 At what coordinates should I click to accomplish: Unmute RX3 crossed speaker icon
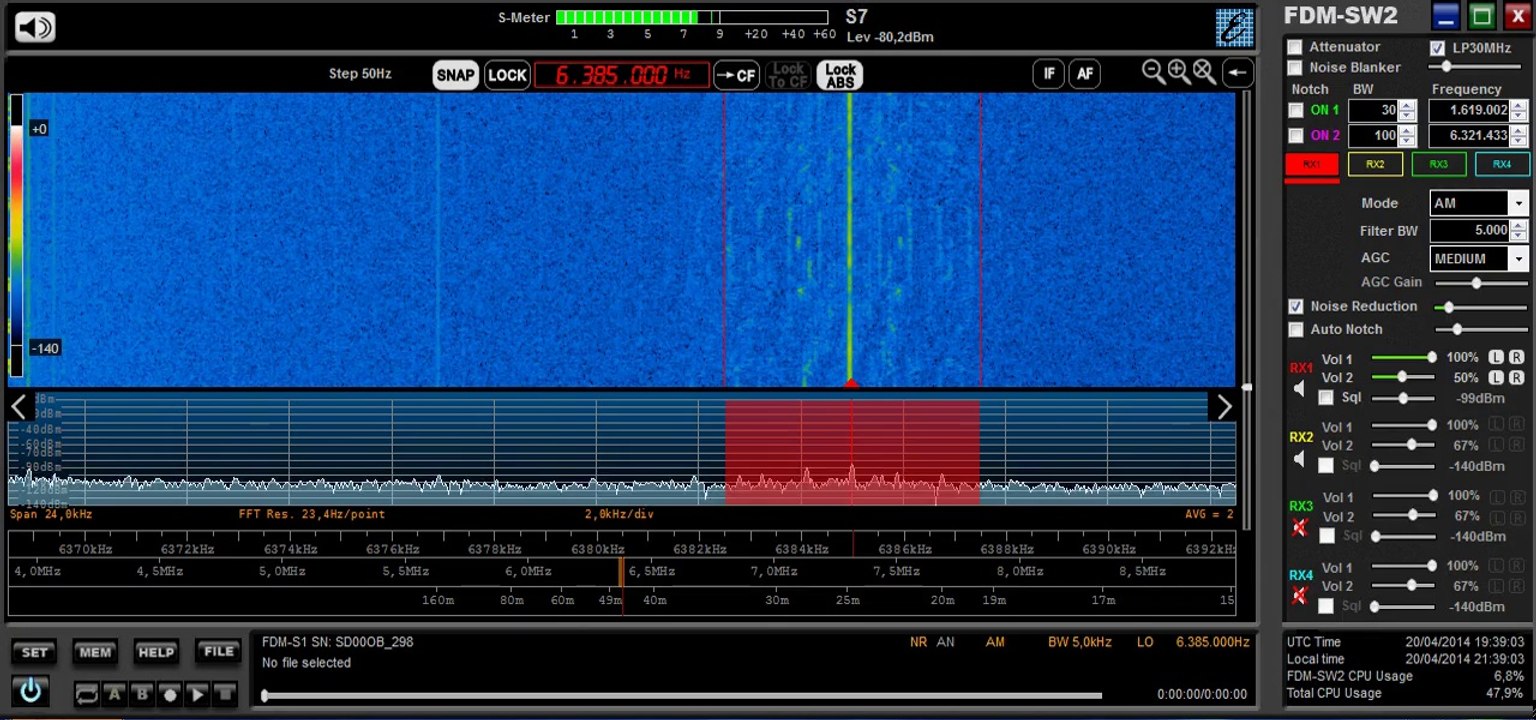click(x=1299, y=527)
